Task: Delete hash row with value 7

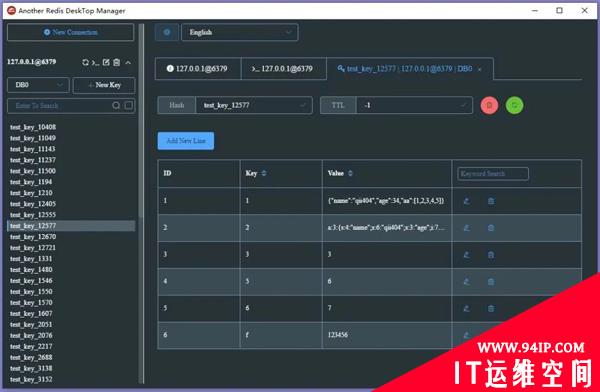Action: click(x=491, y=309)
